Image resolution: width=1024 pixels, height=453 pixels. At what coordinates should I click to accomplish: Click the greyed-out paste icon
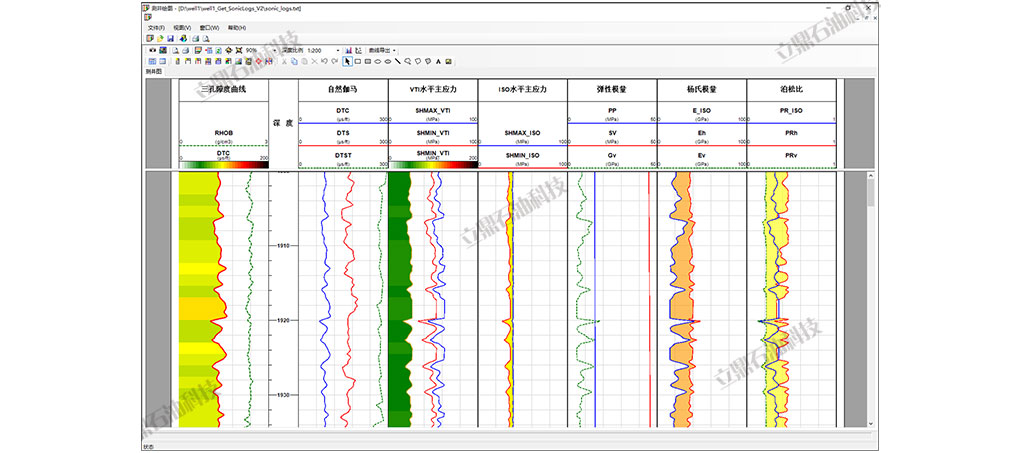[x=304, y=61]
